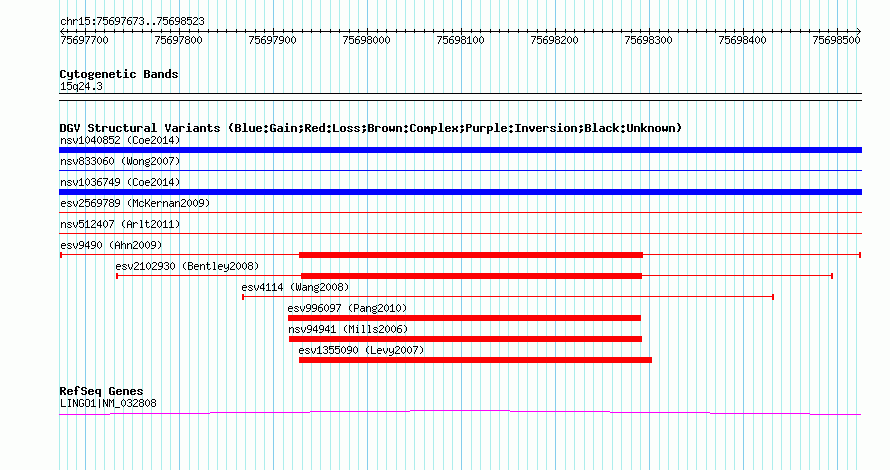890x470 pixels.
Task: Open variant label nsv1036749 (Coe2014)
Action: click(120, 182)
